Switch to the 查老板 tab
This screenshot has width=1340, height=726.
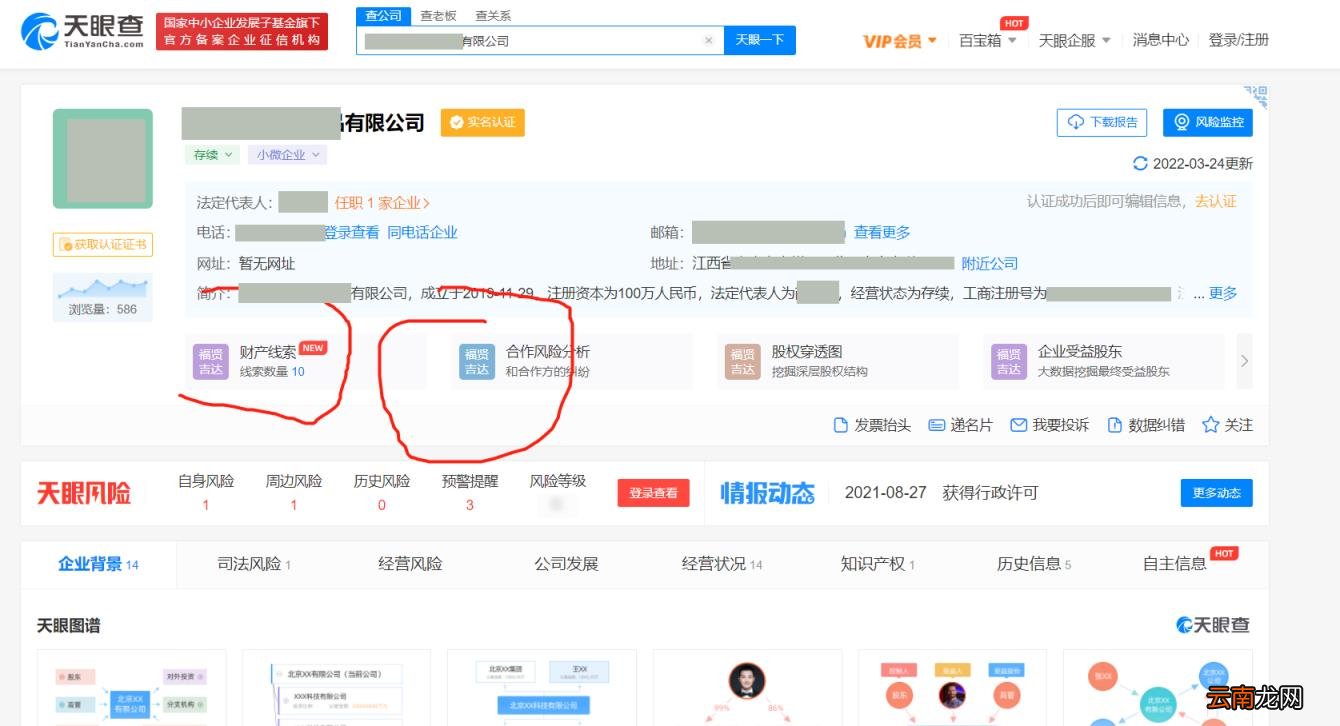(x=438, y=15)
